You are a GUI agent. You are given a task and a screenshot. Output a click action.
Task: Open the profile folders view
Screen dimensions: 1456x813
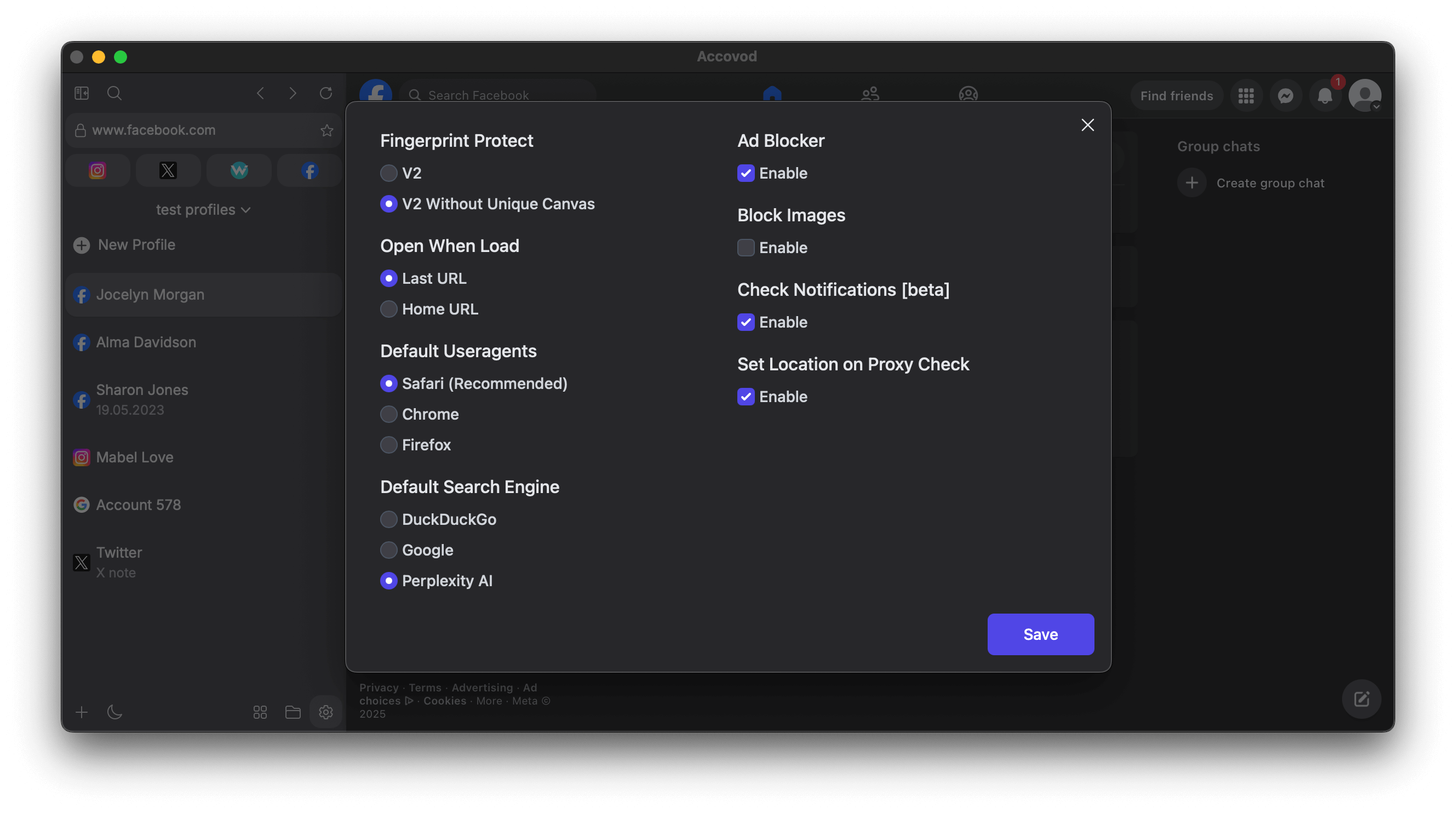(x=293, y=712)
